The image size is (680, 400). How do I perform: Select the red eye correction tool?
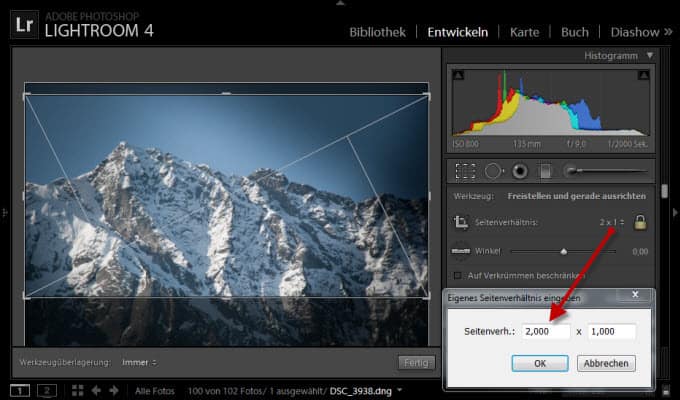tap(519, 171)
